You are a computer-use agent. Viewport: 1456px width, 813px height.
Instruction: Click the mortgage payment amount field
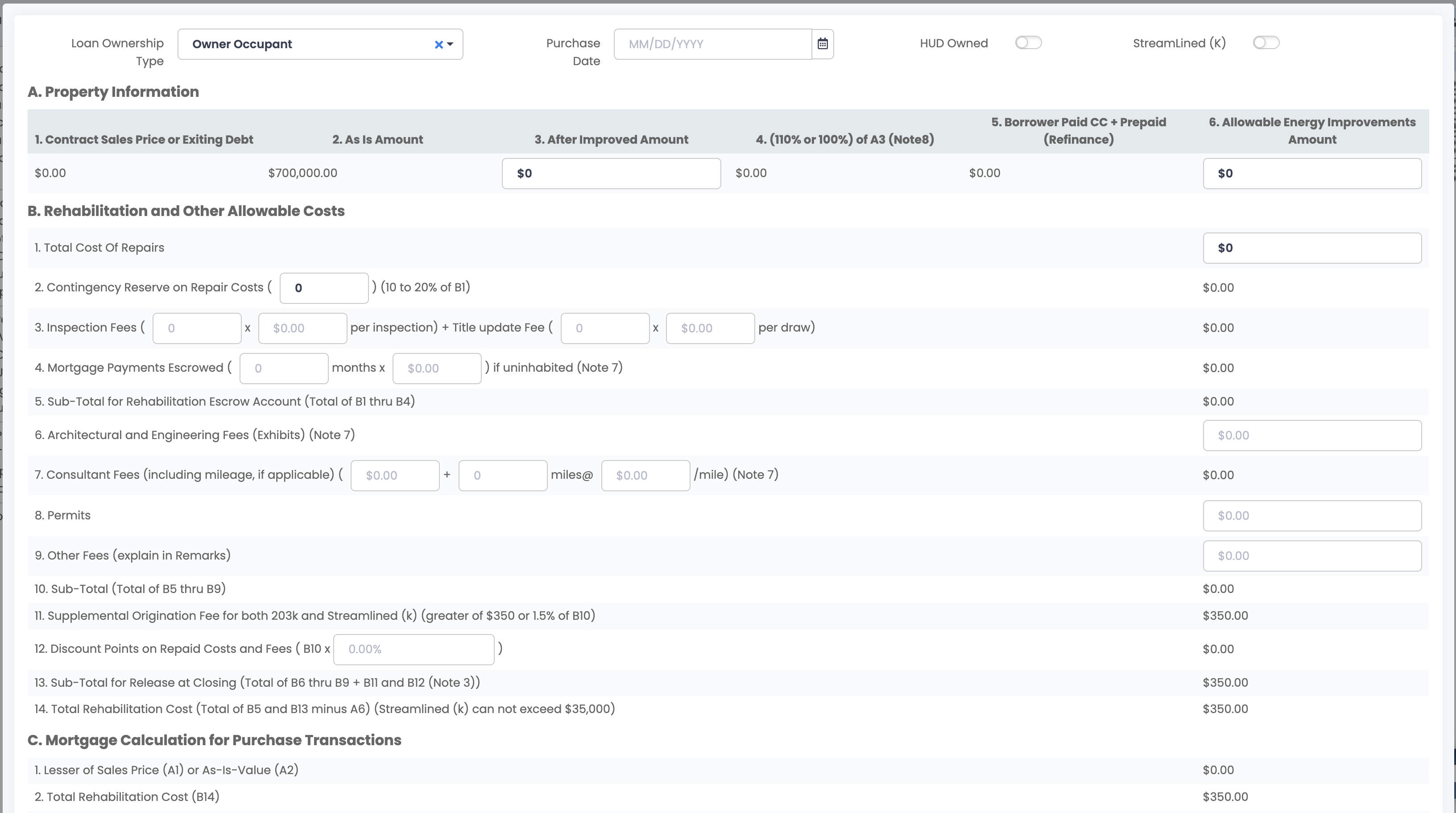tap(436, 368)
